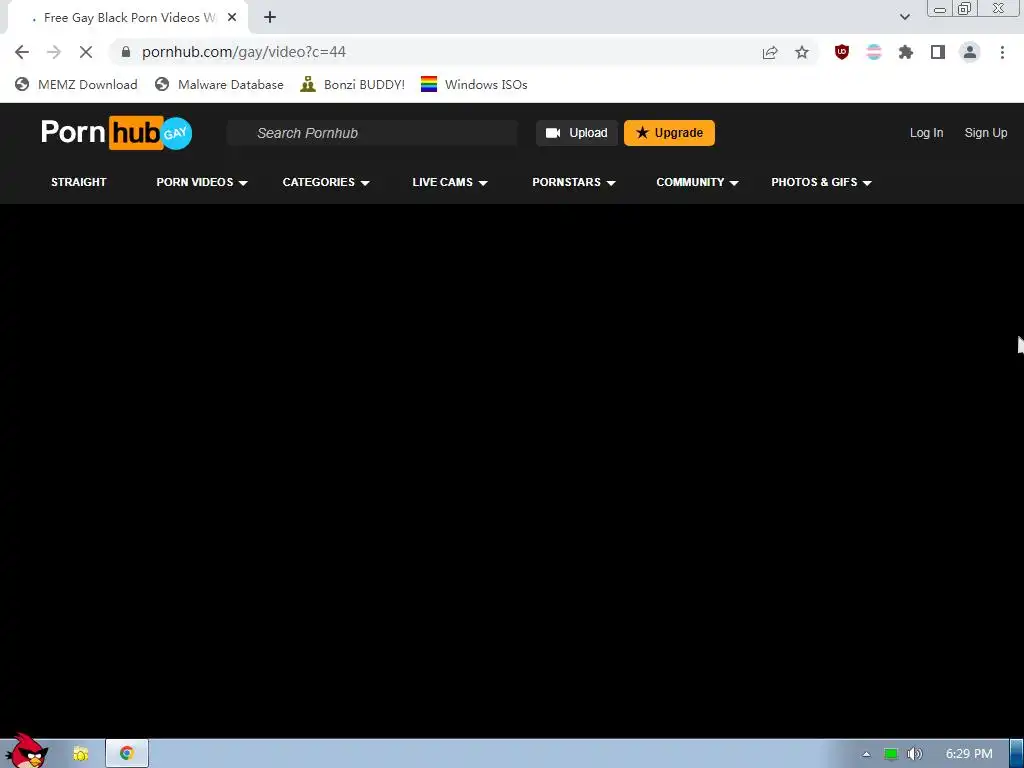Image resolution: width=1024 pixels, height=768 pixels.
Task: Click the 6:29 PM taskbar clock
Action: (969, 754)
